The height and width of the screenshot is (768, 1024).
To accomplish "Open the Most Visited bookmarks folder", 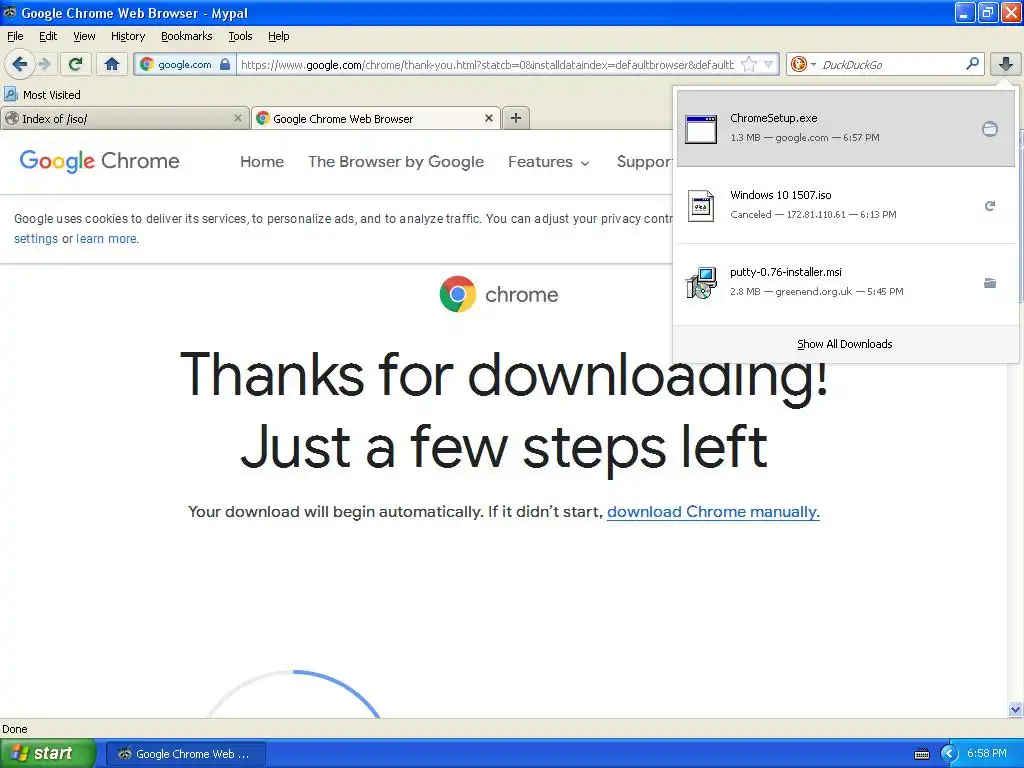I will pyautogui.click(x=42, y=95).
